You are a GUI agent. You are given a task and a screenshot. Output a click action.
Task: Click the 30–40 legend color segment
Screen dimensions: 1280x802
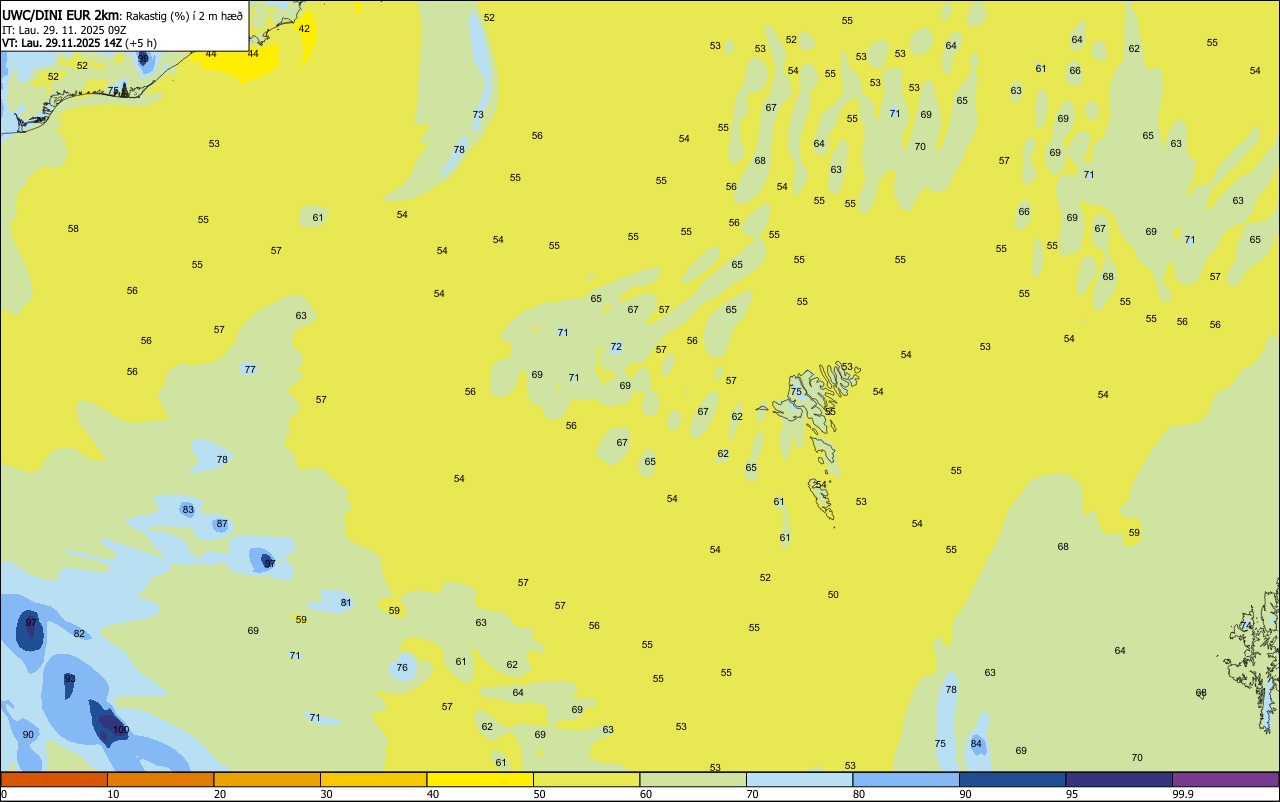pos(373,779)
